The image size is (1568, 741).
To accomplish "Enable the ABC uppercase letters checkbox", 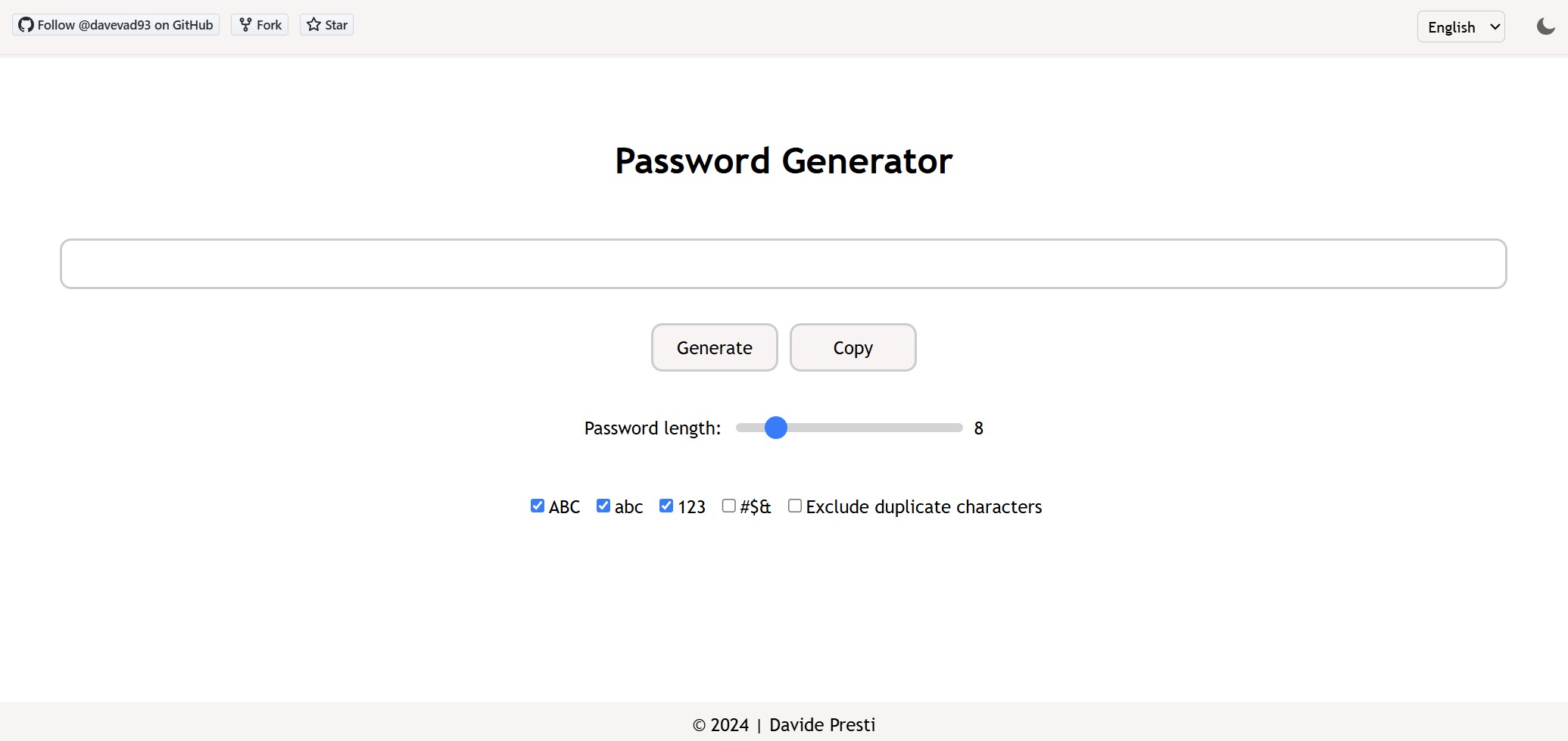I will point(538,506).
